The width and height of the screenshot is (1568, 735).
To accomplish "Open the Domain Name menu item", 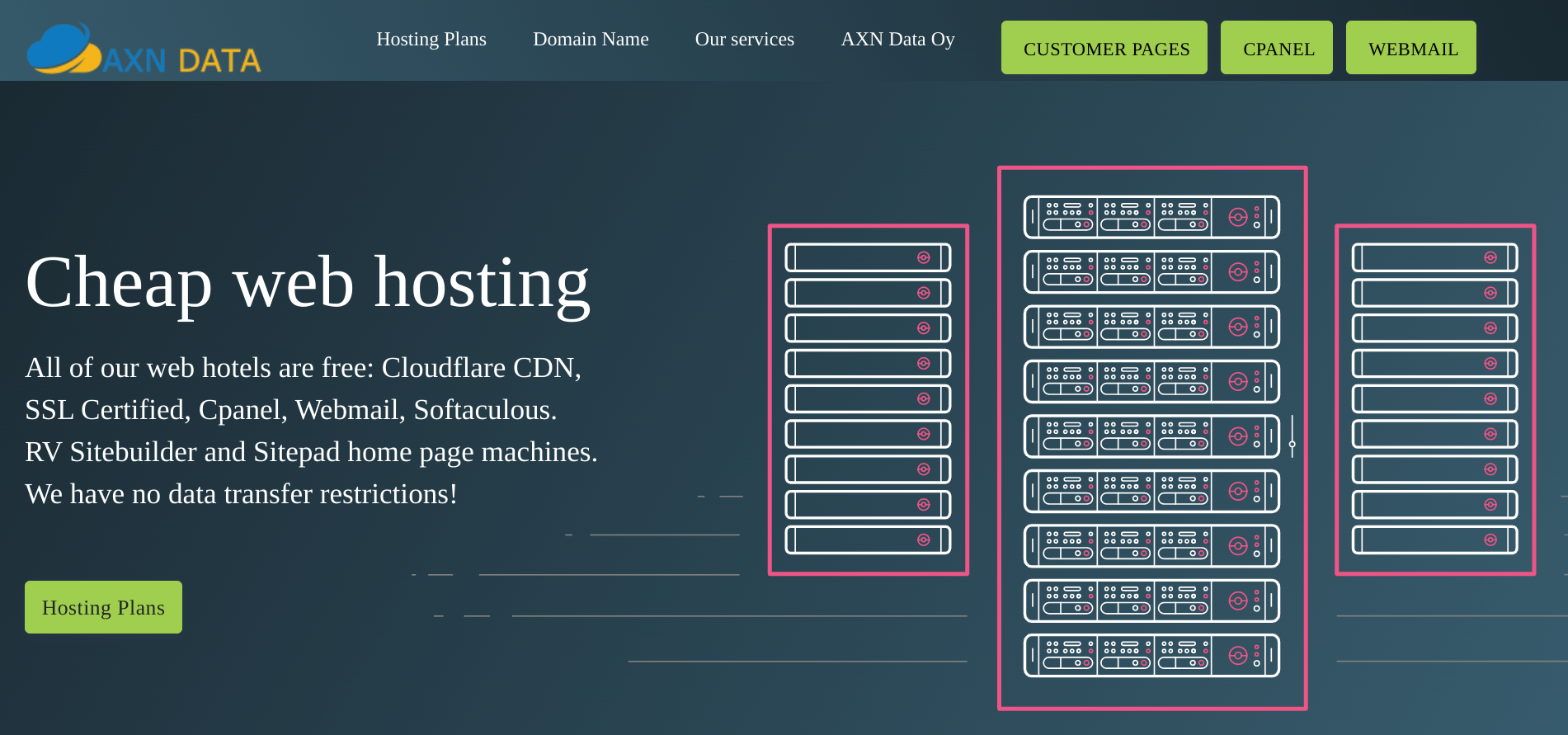I will [x=591, y=39].
